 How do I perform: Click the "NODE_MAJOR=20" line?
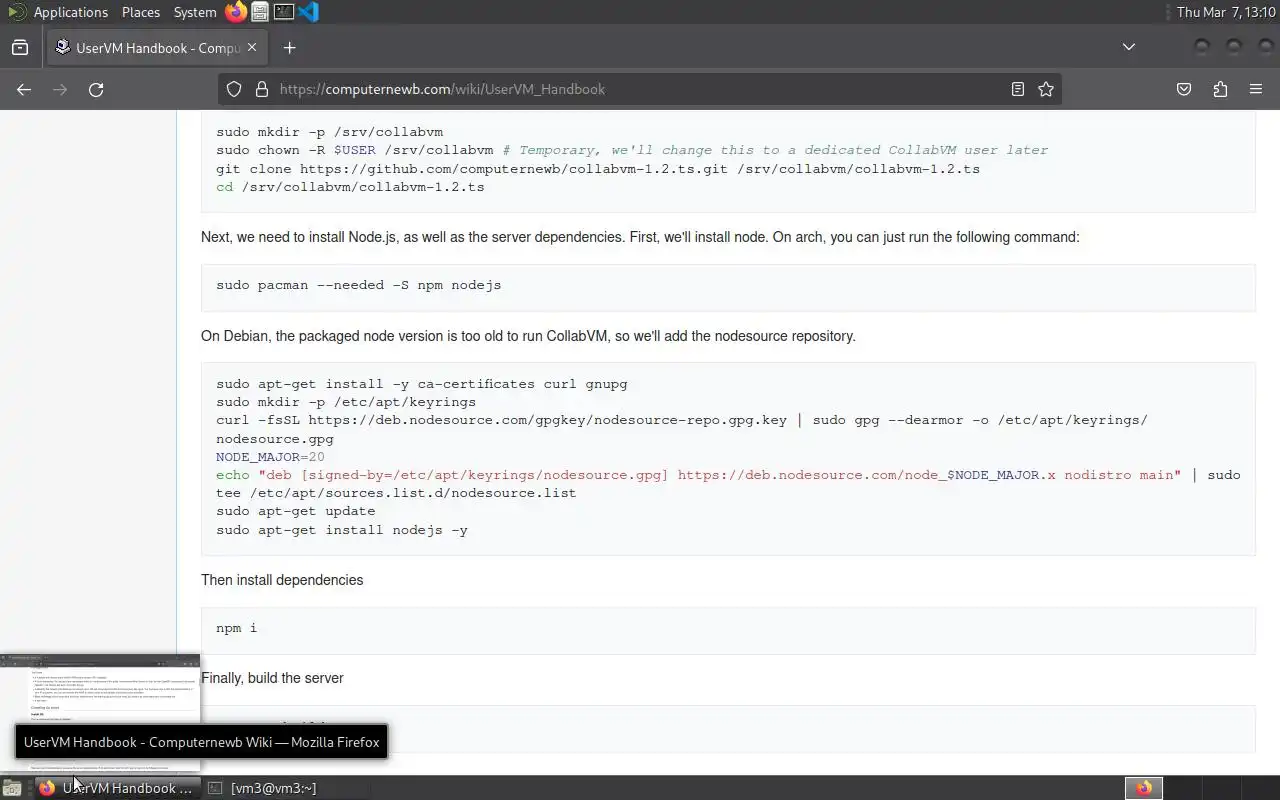pos(270,457)
